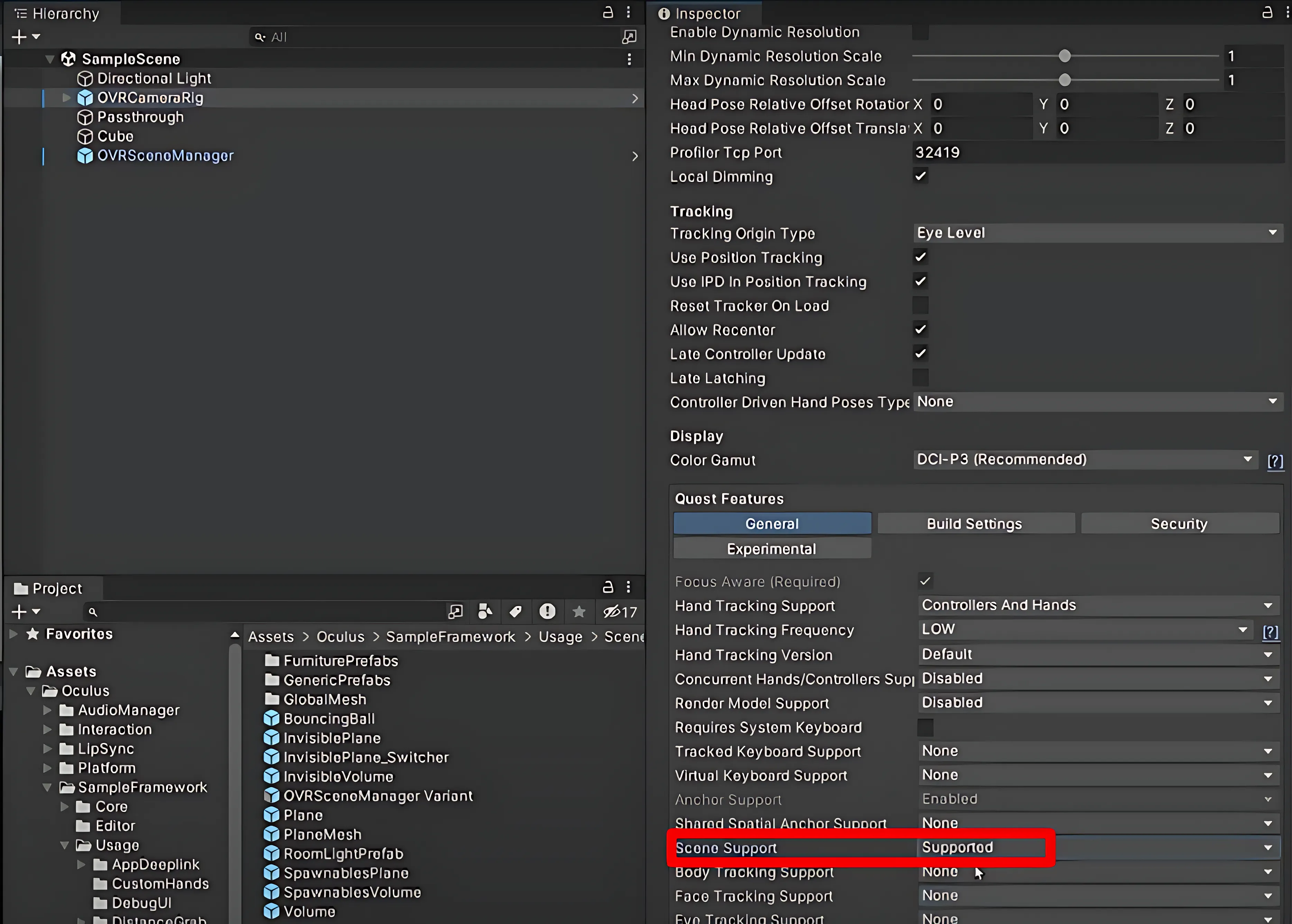Click the Hierarchy panel lock icon
Screen dimensions: 1292x924
click(608, 12)
